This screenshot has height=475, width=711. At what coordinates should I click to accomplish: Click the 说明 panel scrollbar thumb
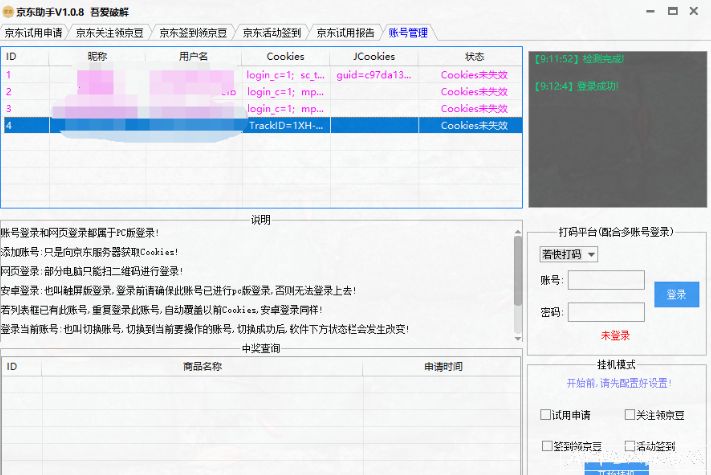[x=518, y=271]
